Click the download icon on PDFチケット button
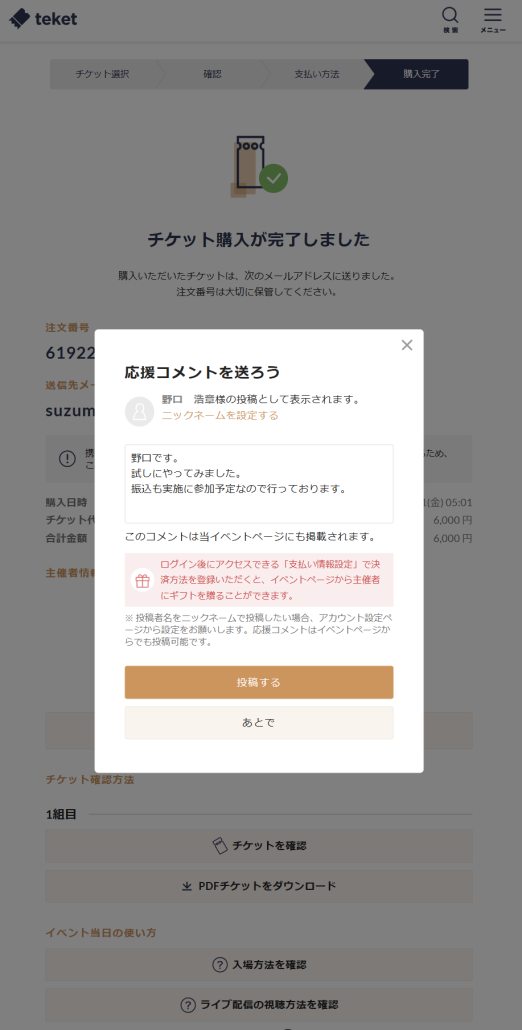 (x=186, y=886)
